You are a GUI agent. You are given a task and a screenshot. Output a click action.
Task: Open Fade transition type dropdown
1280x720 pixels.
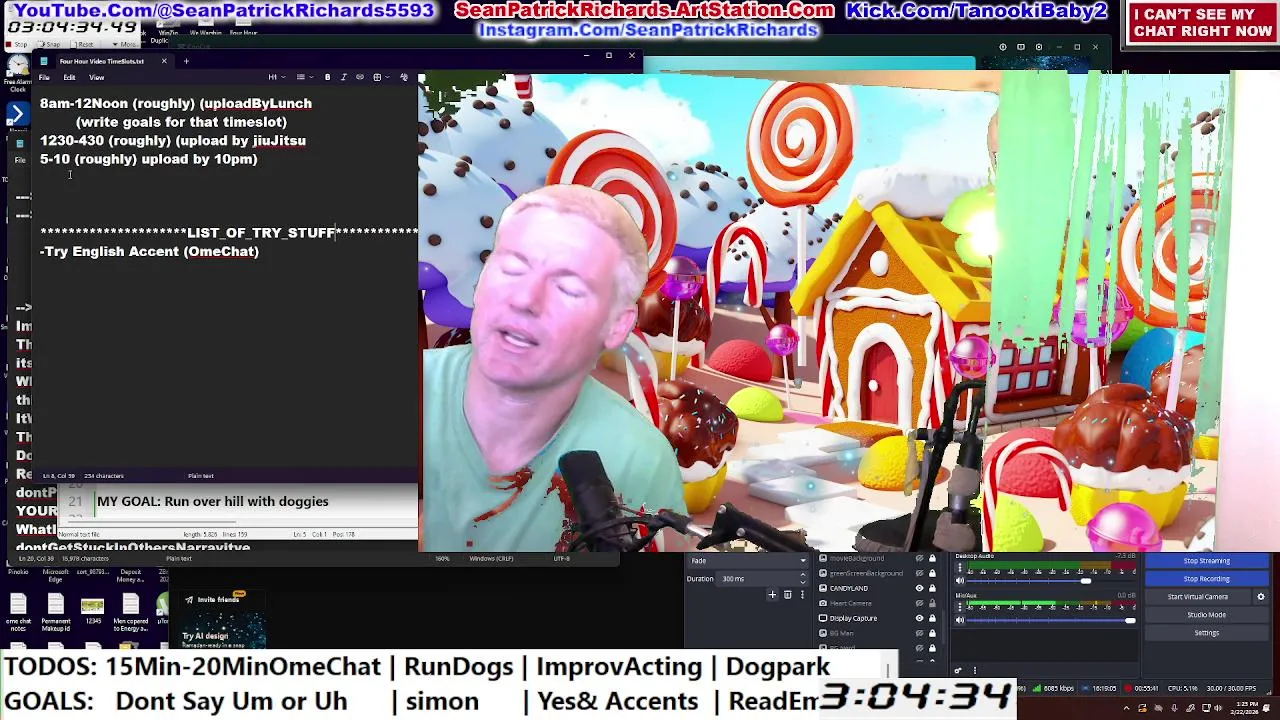coord(748,560)
